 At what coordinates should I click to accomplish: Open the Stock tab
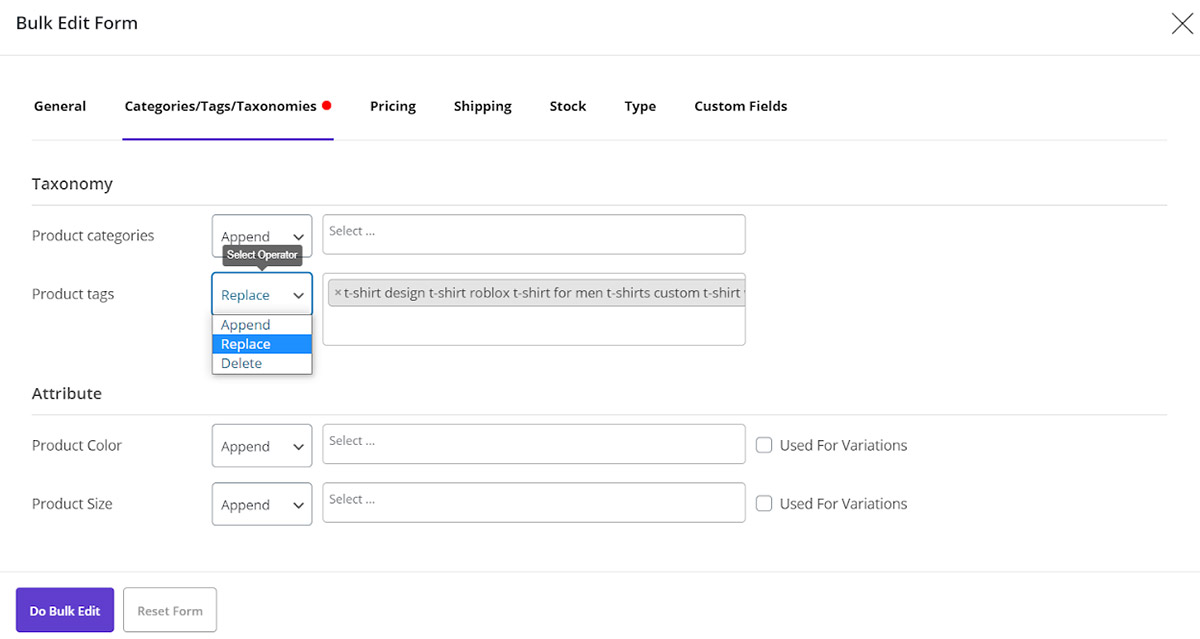point(567,106)
